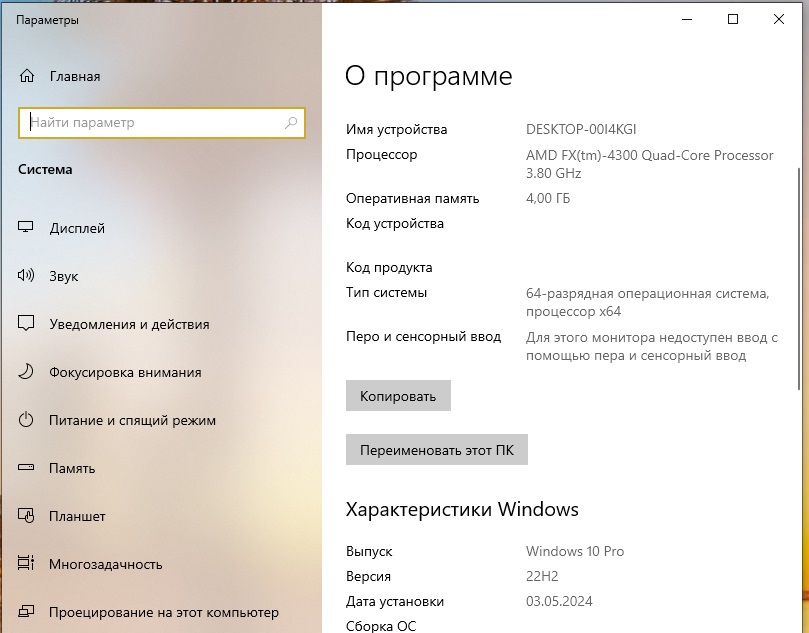Click the Focus assist moon icon
This screenshot has width=809, height=633.
click(x=26, y=371)
